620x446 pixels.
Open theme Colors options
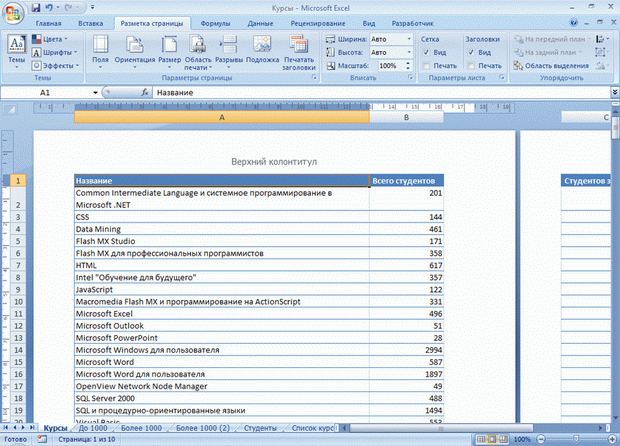pyautogui.click(x=50, y=39)
